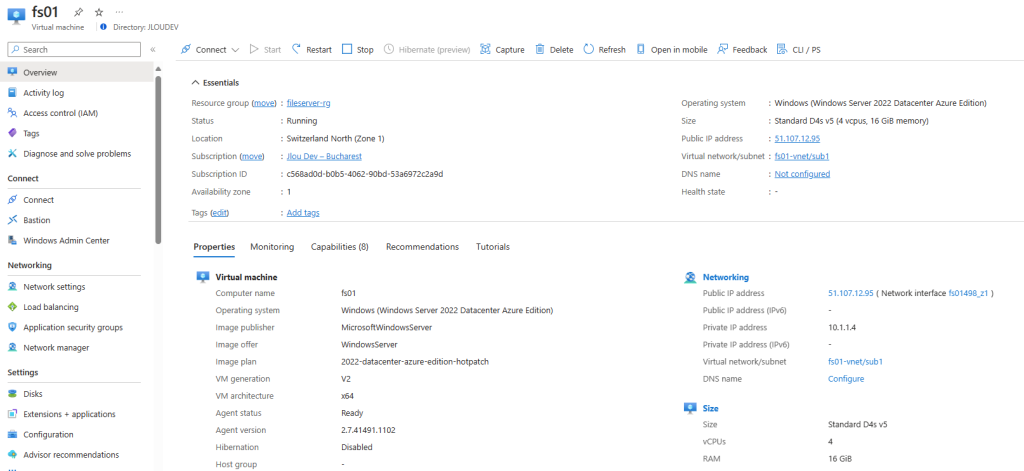Open the Connect dropdown in toolbar
The height and width of the screenshot is (471, 1024).
(x=210, y=50)
